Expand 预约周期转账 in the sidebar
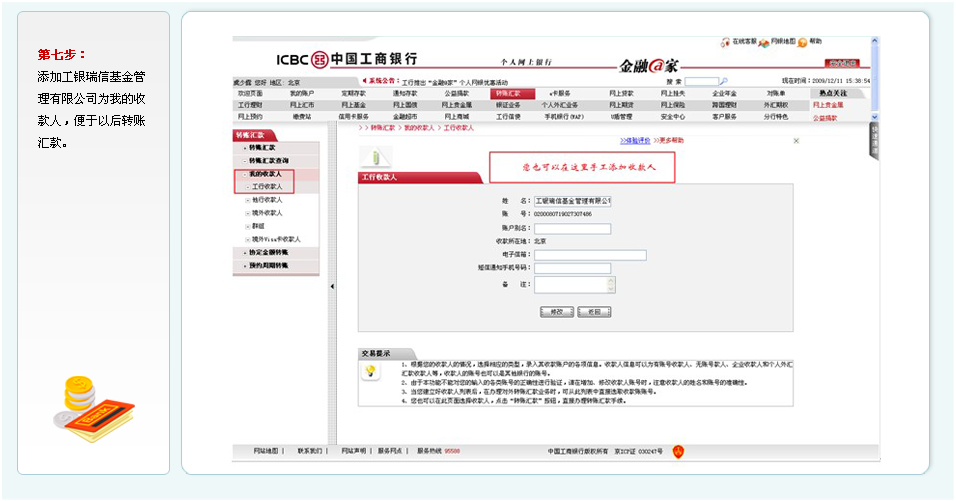This screenshot has height=501, width=956. pyautogui.click(x=268, y=266)
